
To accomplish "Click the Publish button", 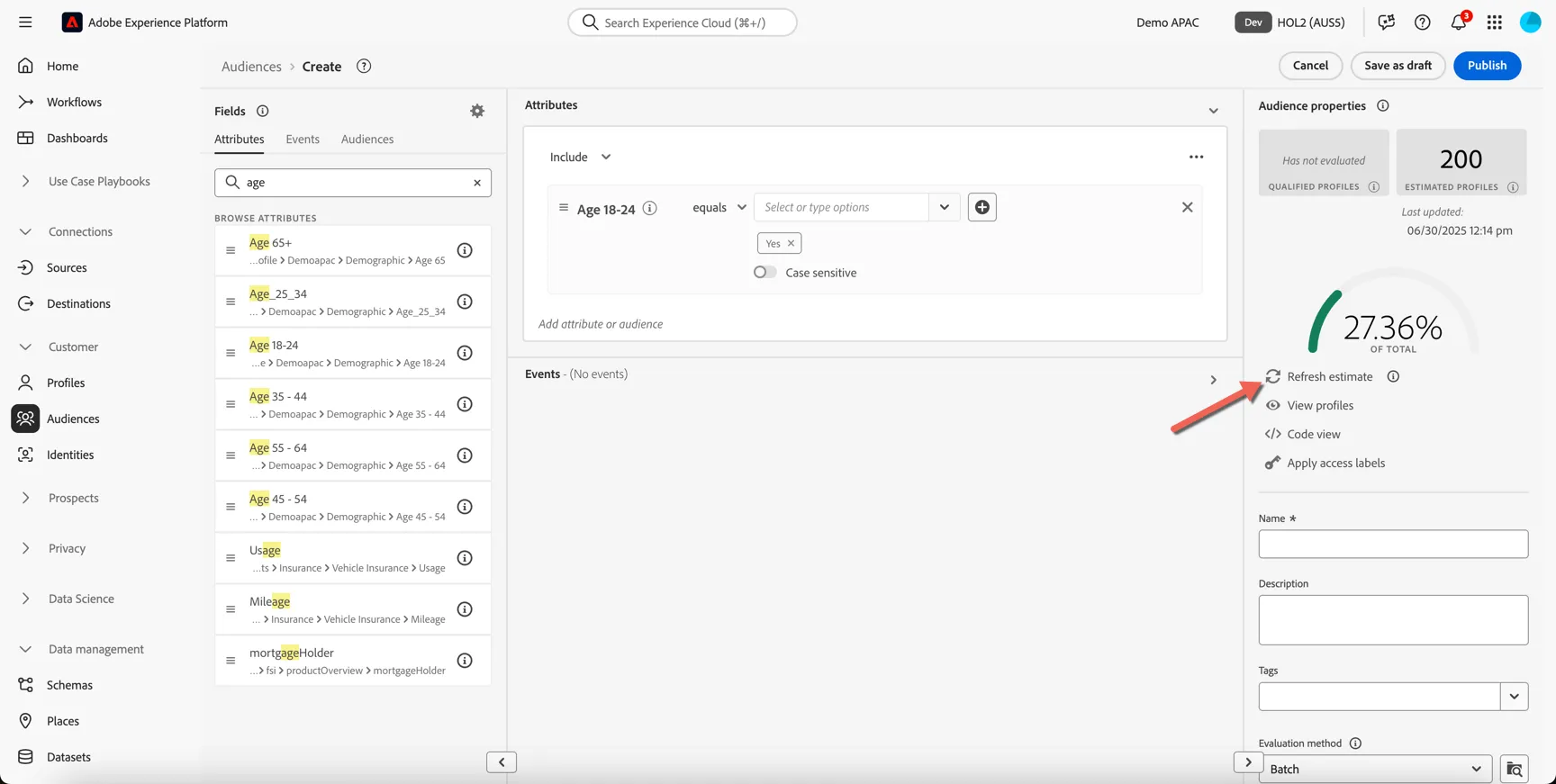I will pyautogui.click(x=1488, y=66).
